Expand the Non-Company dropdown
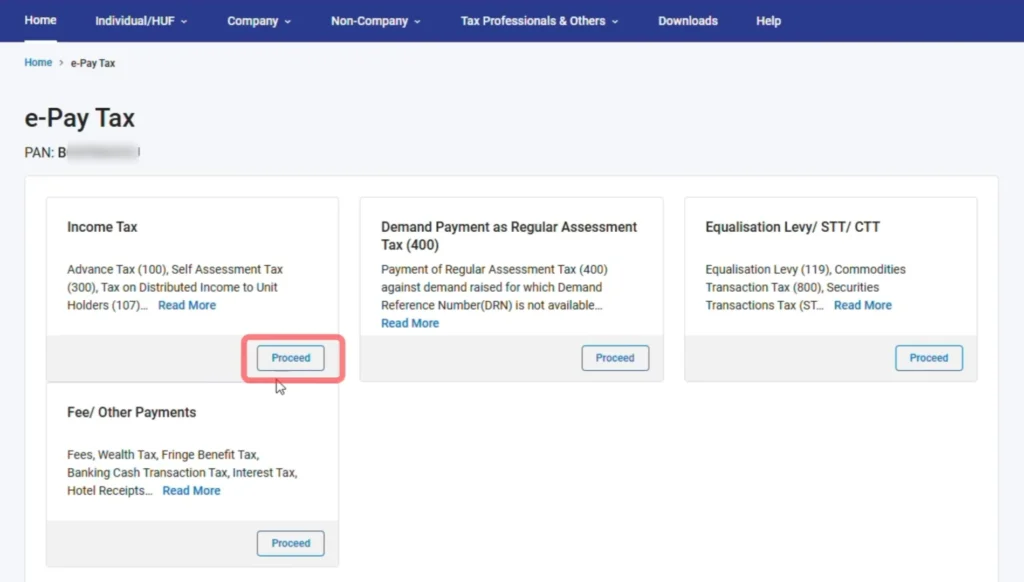This screenshot has width=1024, height=582. pyautogui.click(x=375, y=21)
